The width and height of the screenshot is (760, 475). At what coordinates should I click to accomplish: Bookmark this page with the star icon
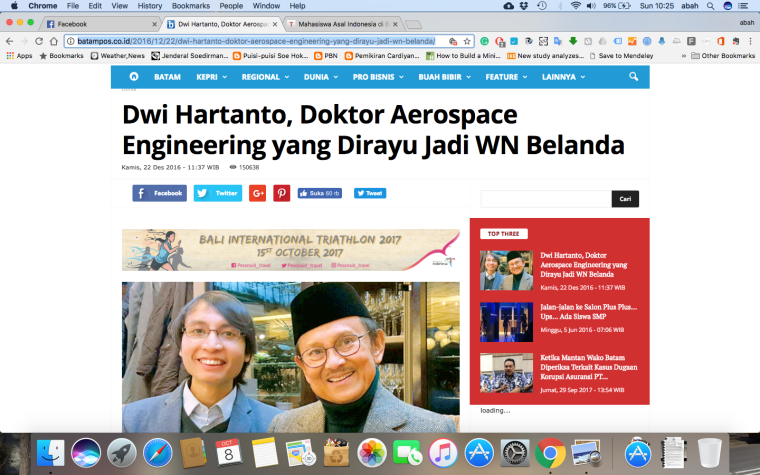[x=467, y=41]
